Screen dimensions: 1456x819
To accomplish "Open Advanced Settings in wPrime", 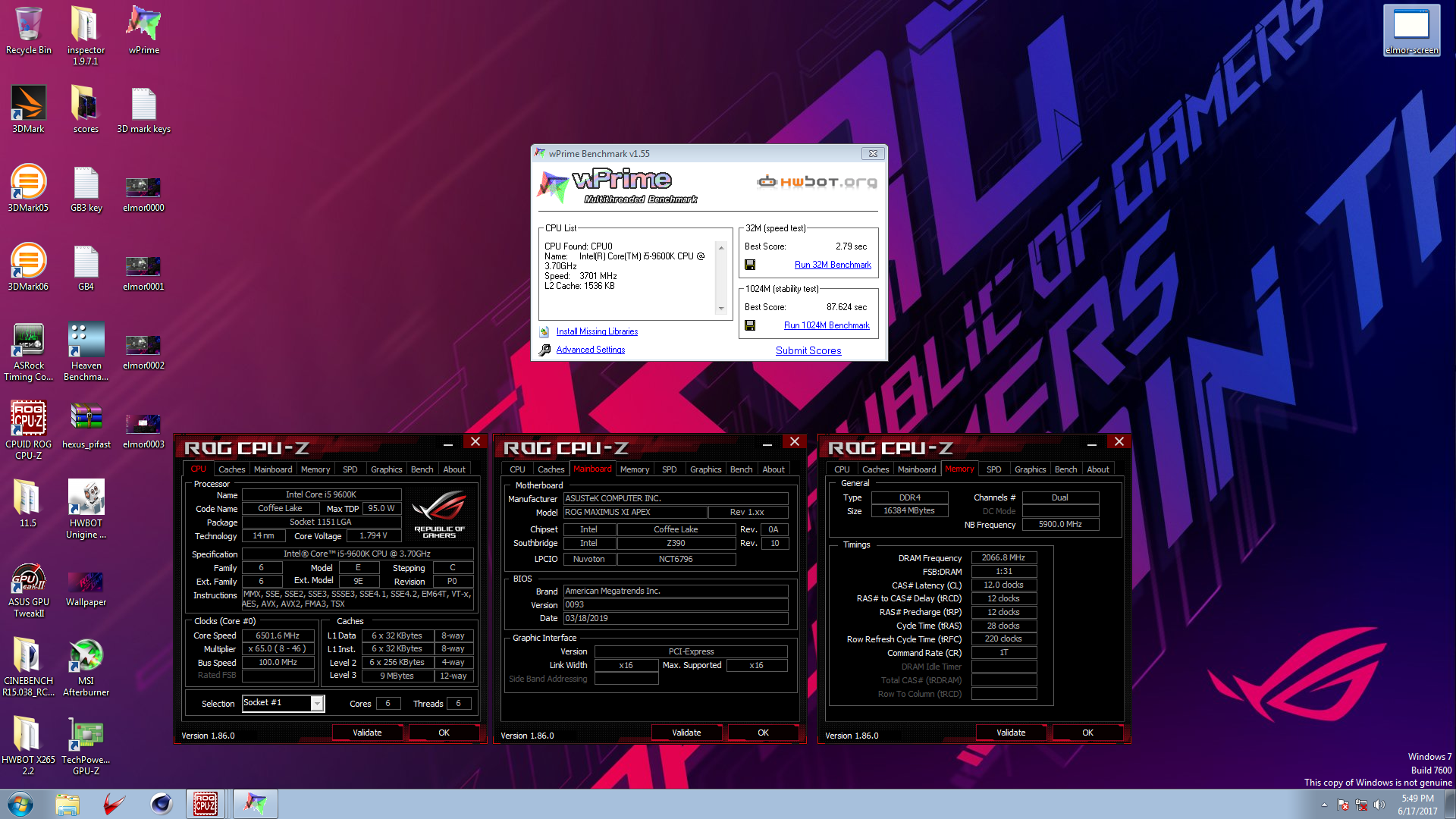I will pos(591,350).
